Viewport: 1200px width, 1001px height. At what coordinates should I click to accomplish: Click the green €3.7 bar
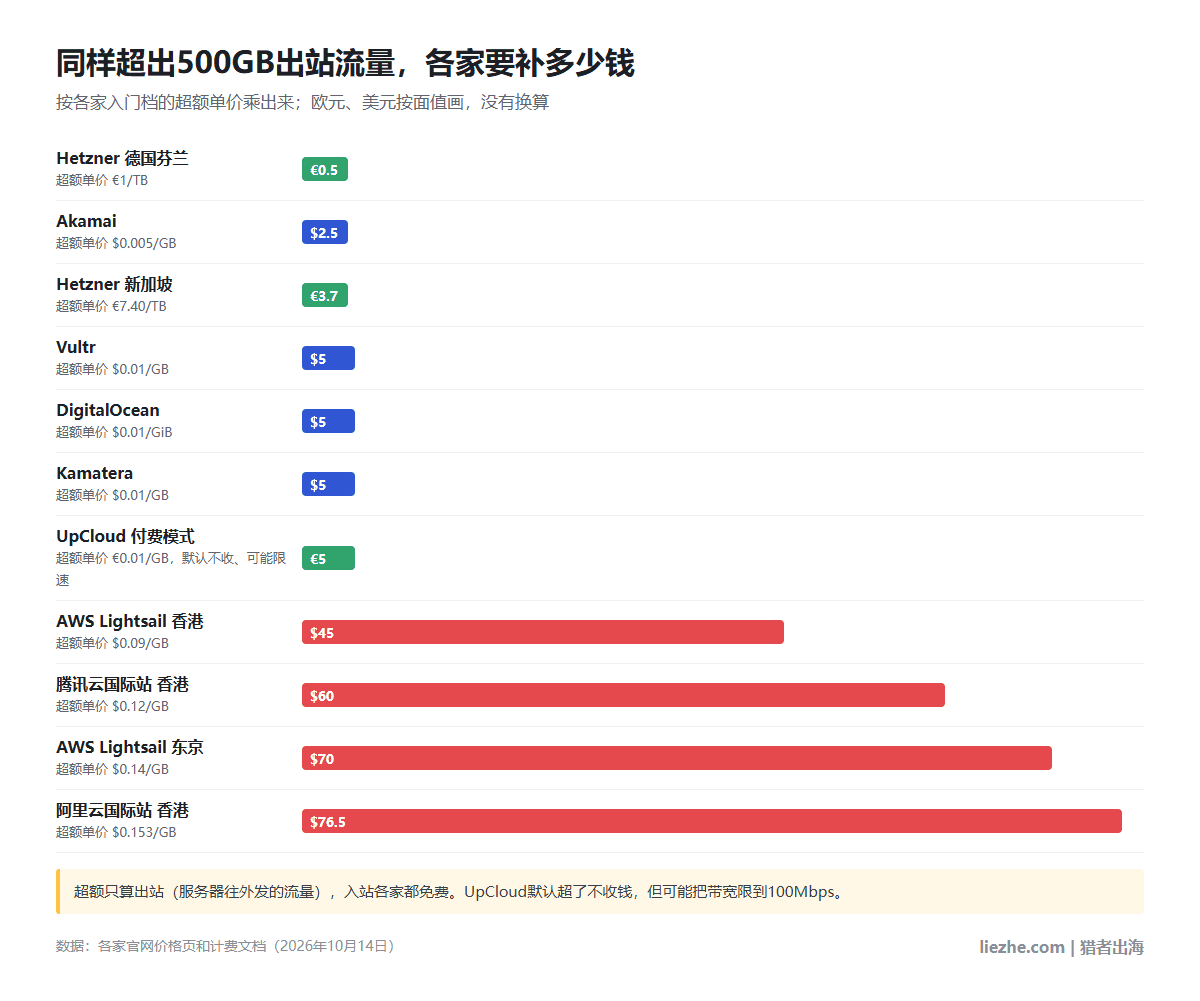point(325,295)
